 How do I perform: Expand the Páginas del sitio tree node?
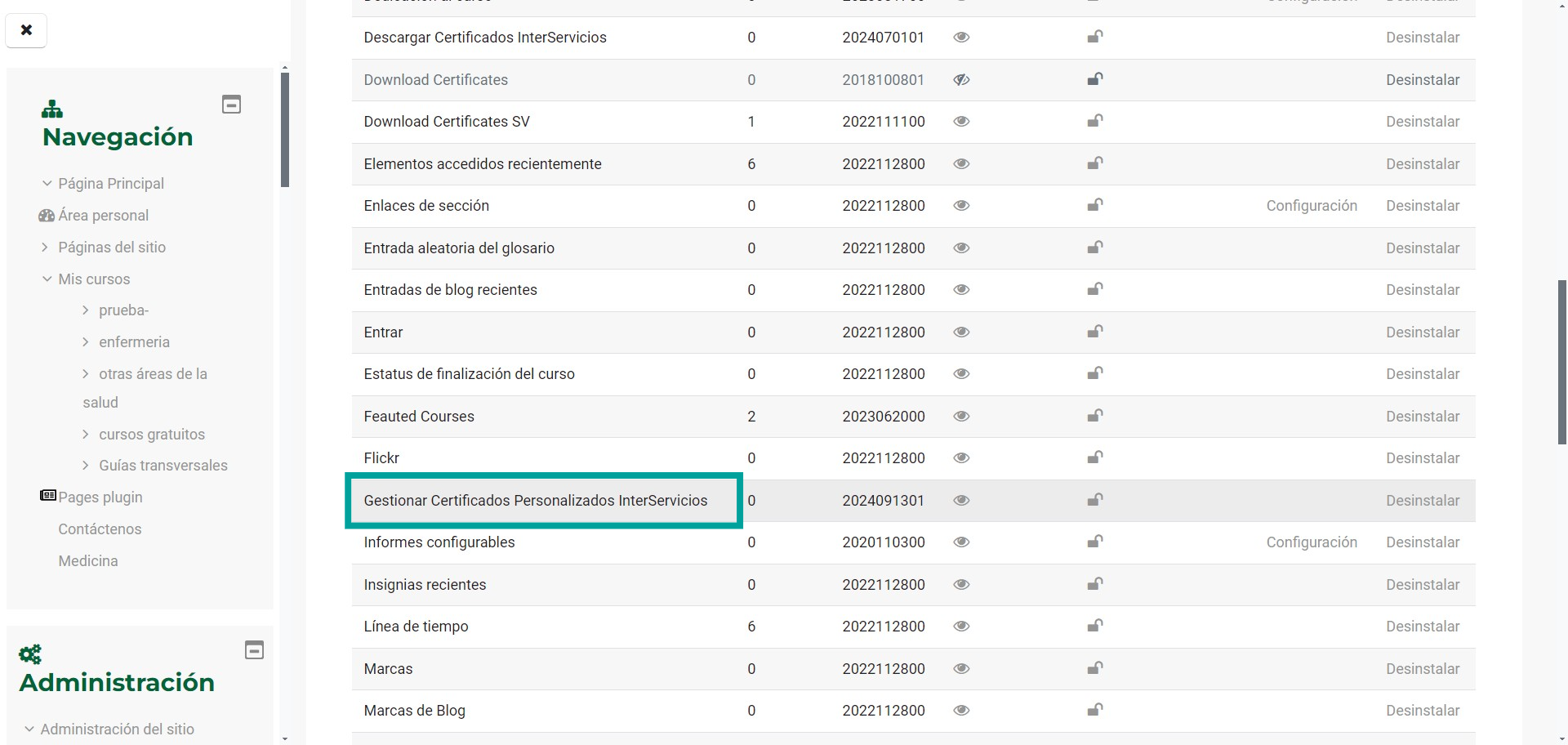coord(46,248)
